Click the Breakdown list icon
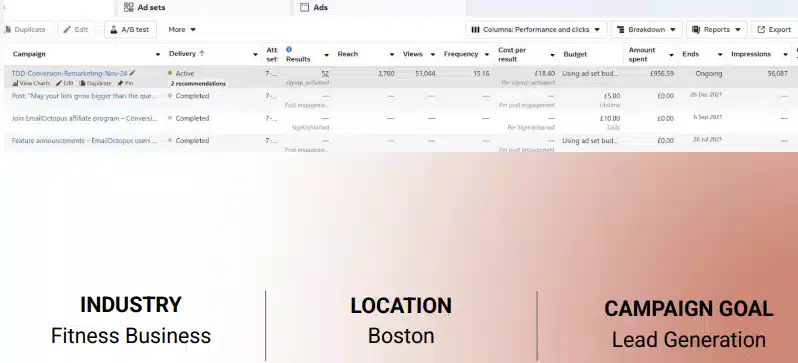 (x=620, y=30)
